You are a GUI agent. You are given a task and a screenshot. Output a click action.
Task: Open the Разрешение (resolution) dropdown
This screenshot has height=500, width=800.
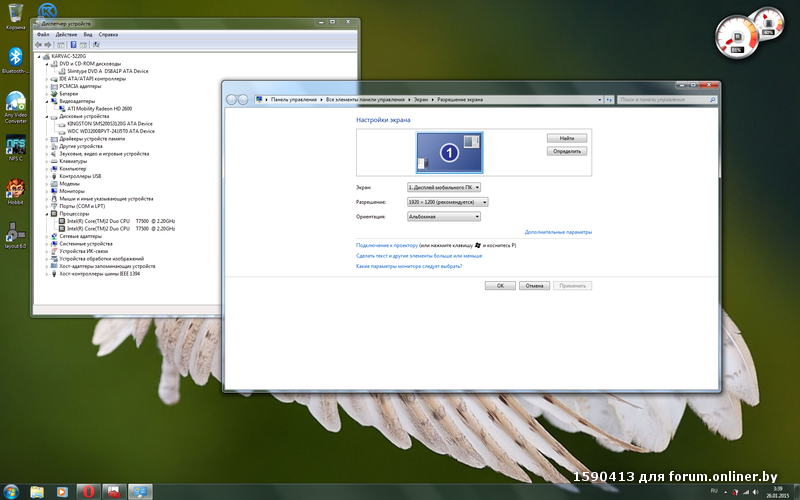point(444,202)
